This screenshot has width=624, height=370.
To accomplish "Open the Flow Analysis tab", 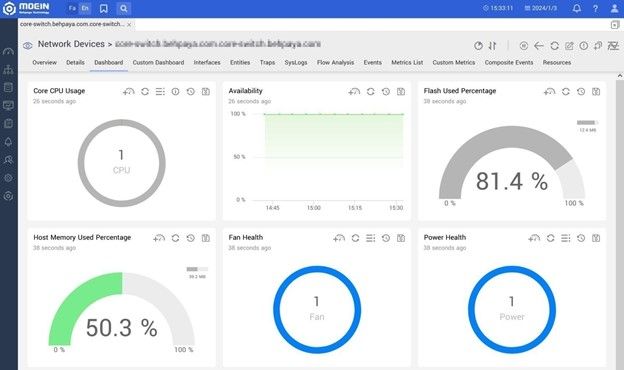I will (335, 62).
